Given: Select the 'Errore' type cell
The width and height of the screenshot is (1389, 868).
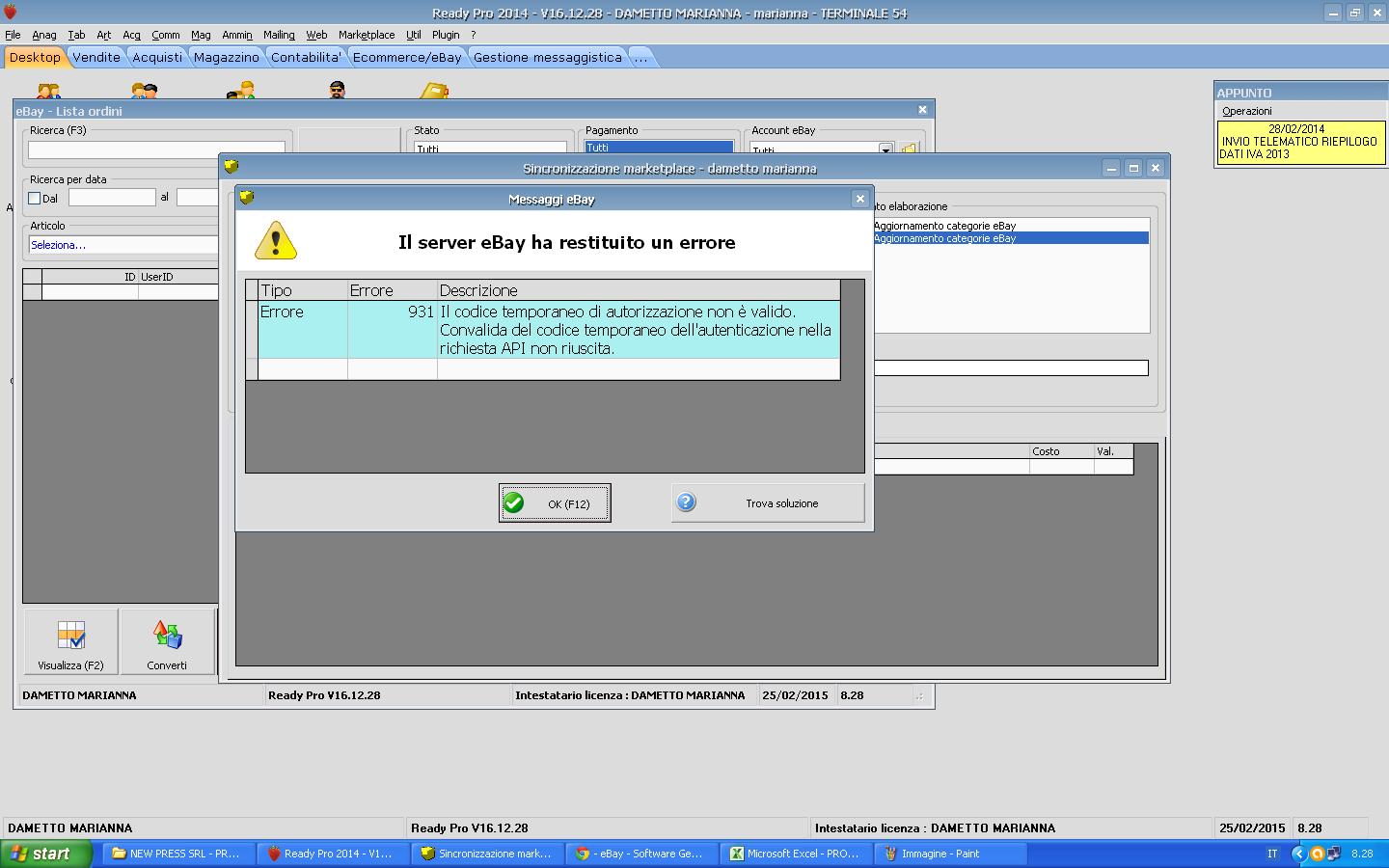Looking at the screenshot, I should click(303, 330).
